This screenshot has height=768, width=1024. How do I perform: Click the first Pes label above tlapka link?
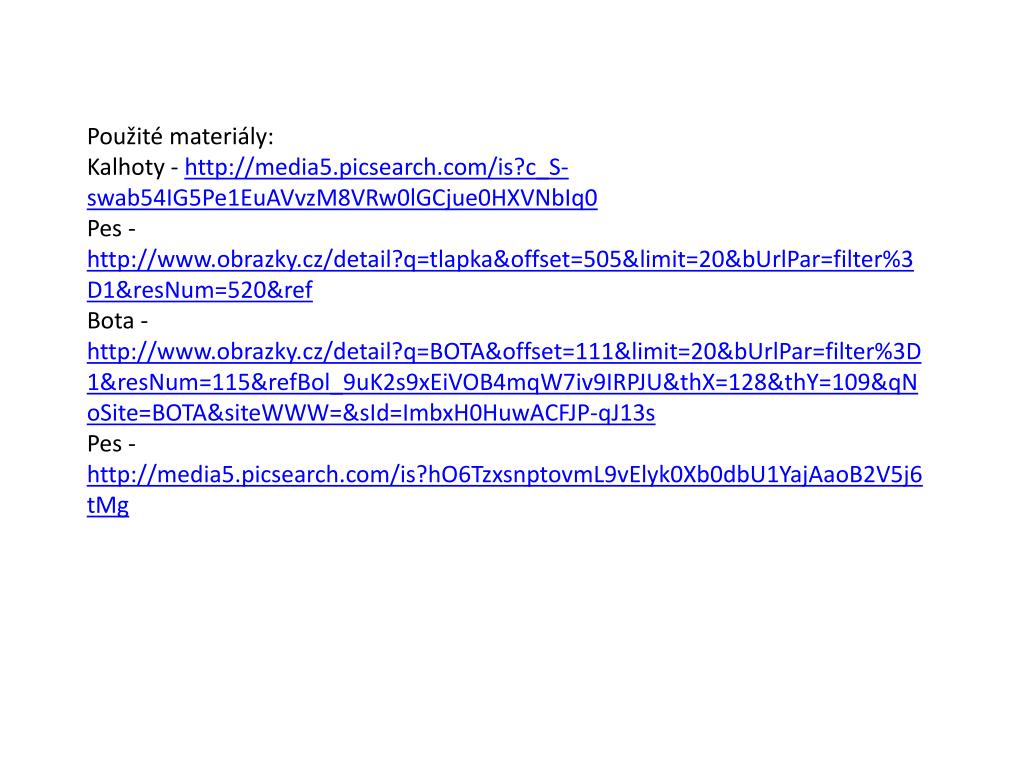pyautogui.click(x=104, y=229)
